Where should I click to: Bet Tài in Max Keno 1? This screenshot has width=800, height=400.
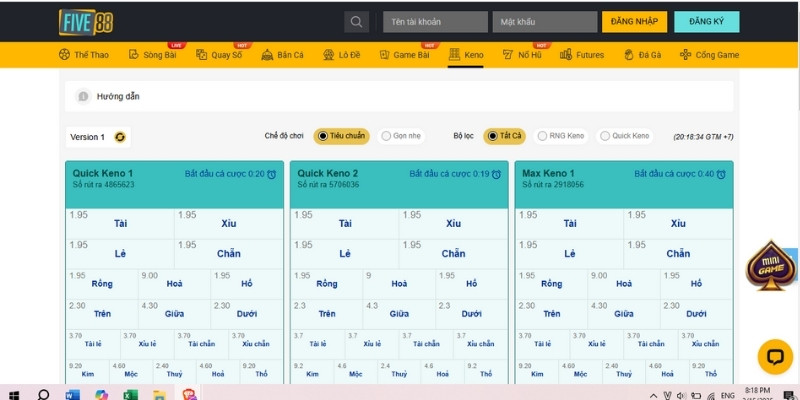point(569,223)
